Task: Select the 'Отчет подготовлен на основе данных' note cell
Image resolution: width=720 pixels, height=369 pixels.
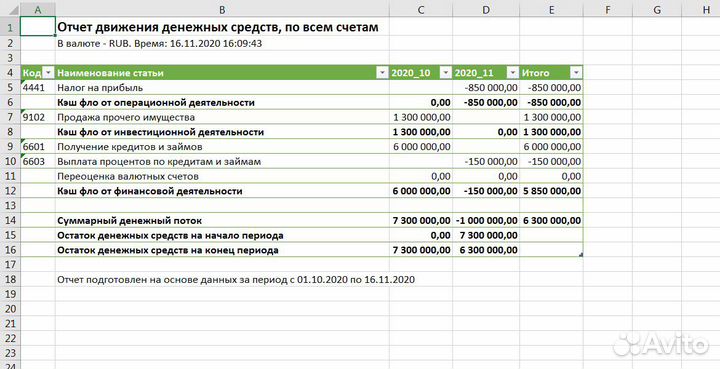Action: [x=222, y=279]
